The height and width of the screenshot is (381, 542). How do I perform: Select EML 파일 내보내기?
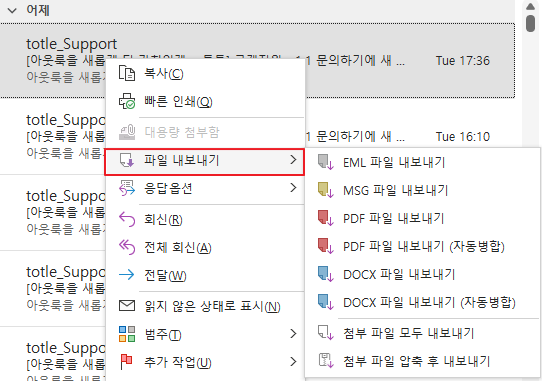click(x=422, y=162)
